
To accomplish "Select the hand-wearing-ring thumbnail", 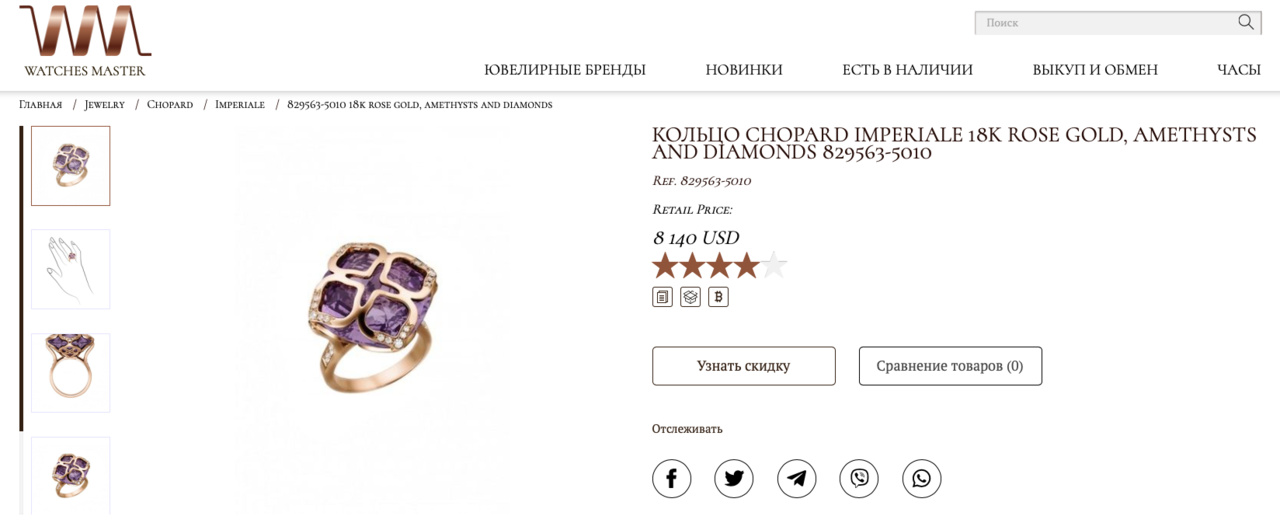I will click(71, 269).
